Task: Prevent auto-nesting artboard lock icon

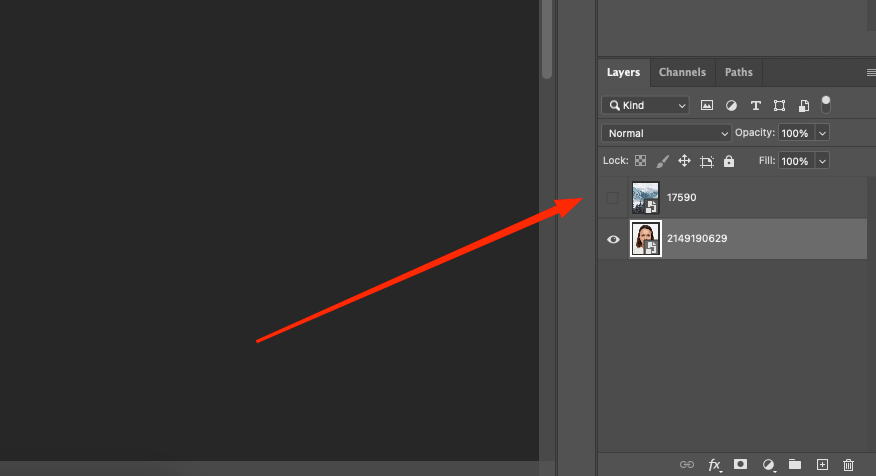Action: pos(707,161)
